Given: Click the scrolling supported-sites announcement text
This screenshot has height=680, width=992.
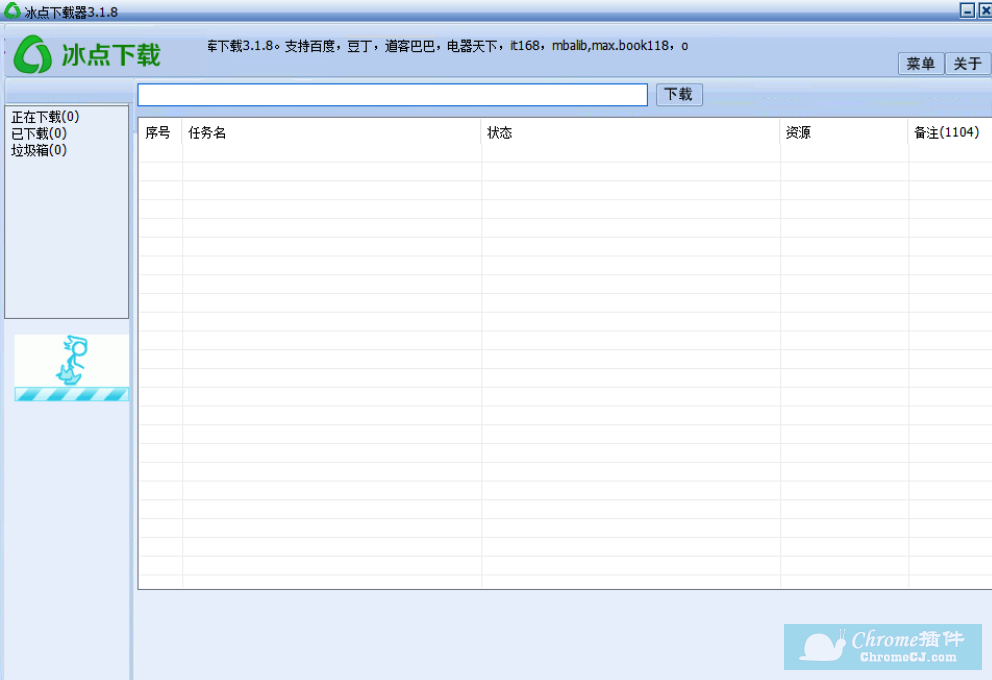Looking at the screenshot, I should [x=447, y=46].
